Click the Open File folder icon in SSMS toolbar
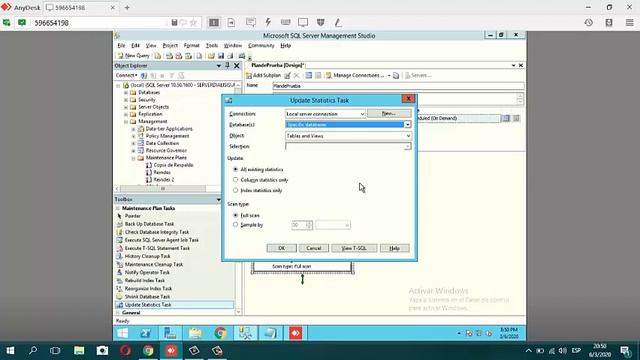Image resolution: width=640 pixels, height=360 pixels. click(211, 56)
